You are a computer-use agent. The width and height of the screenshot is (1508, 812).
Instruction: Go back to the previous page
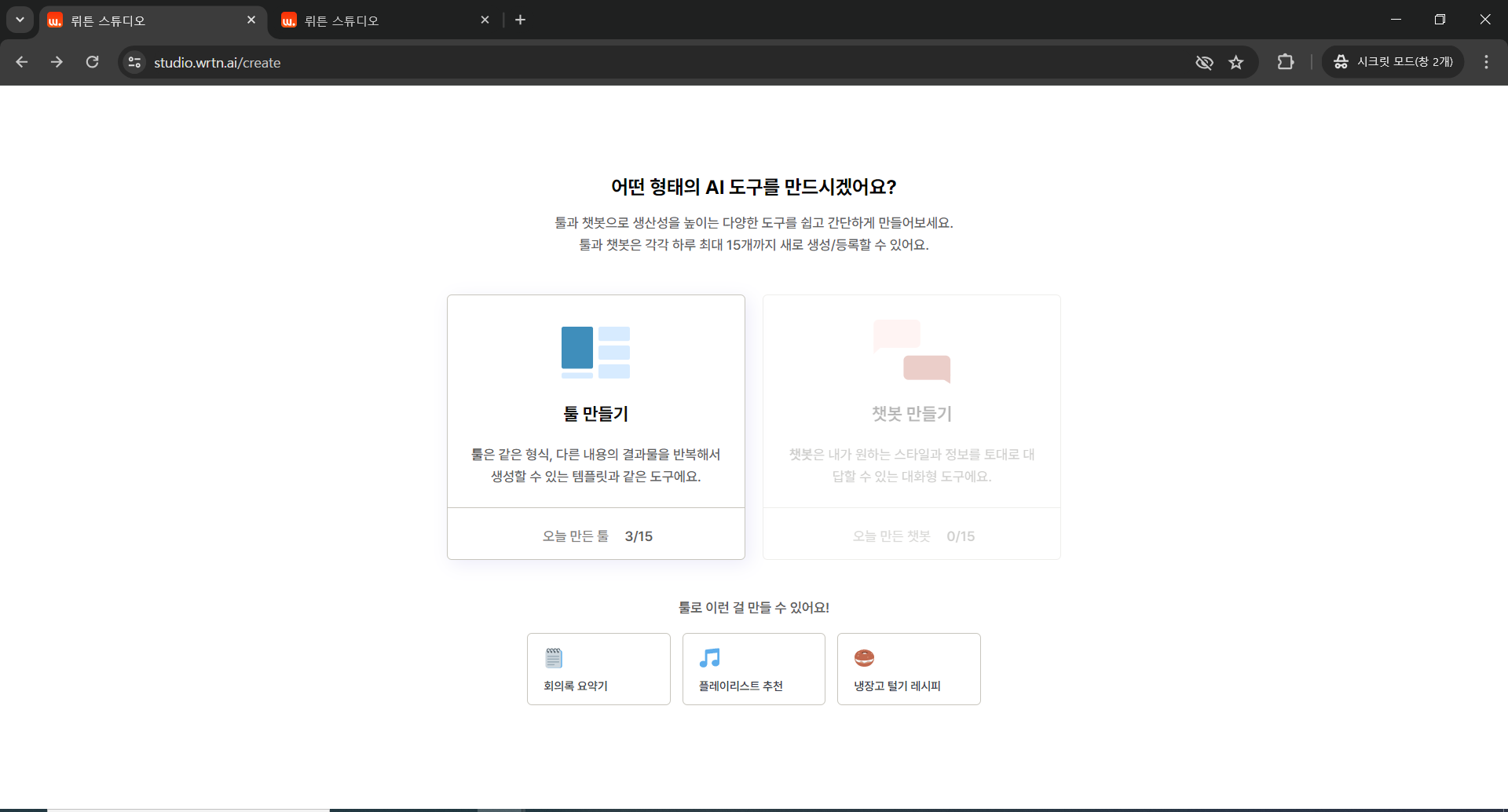click(x=22, y=62)
